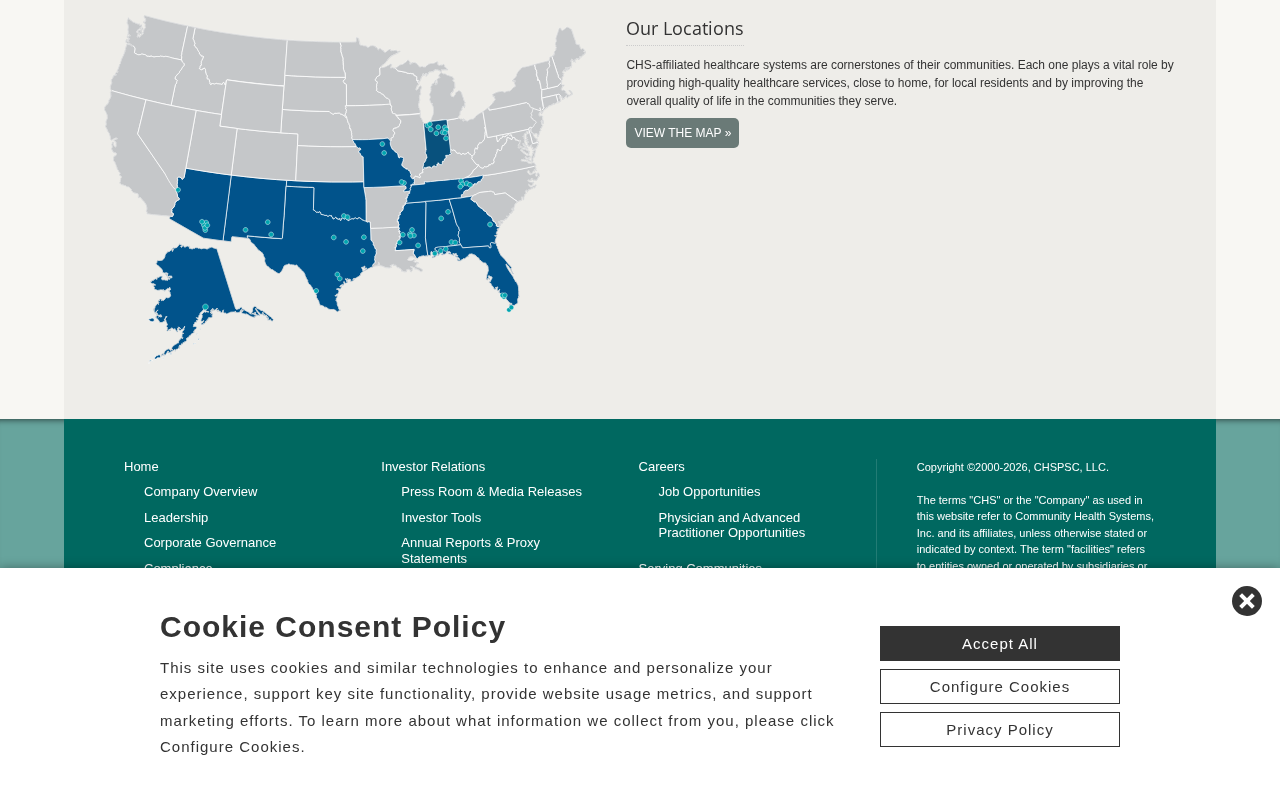The height and width of the screenshot is (800, 1280).
Task: Close the cookie consent banner
Action: 1246,601
